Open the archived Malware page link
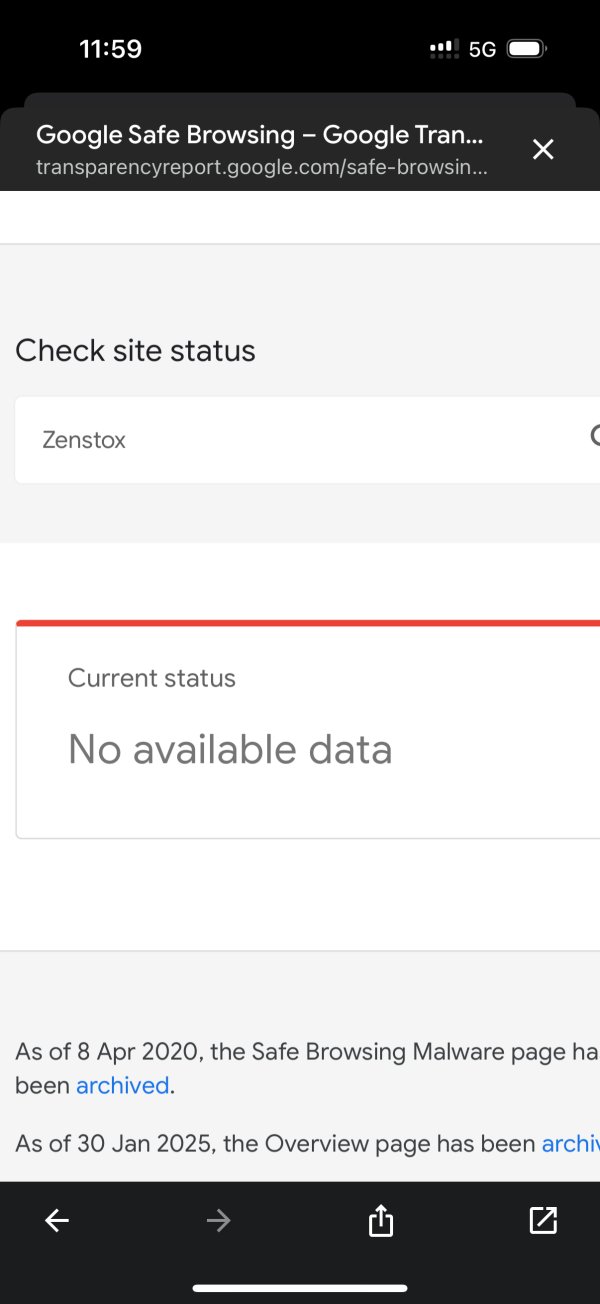 122,1086
